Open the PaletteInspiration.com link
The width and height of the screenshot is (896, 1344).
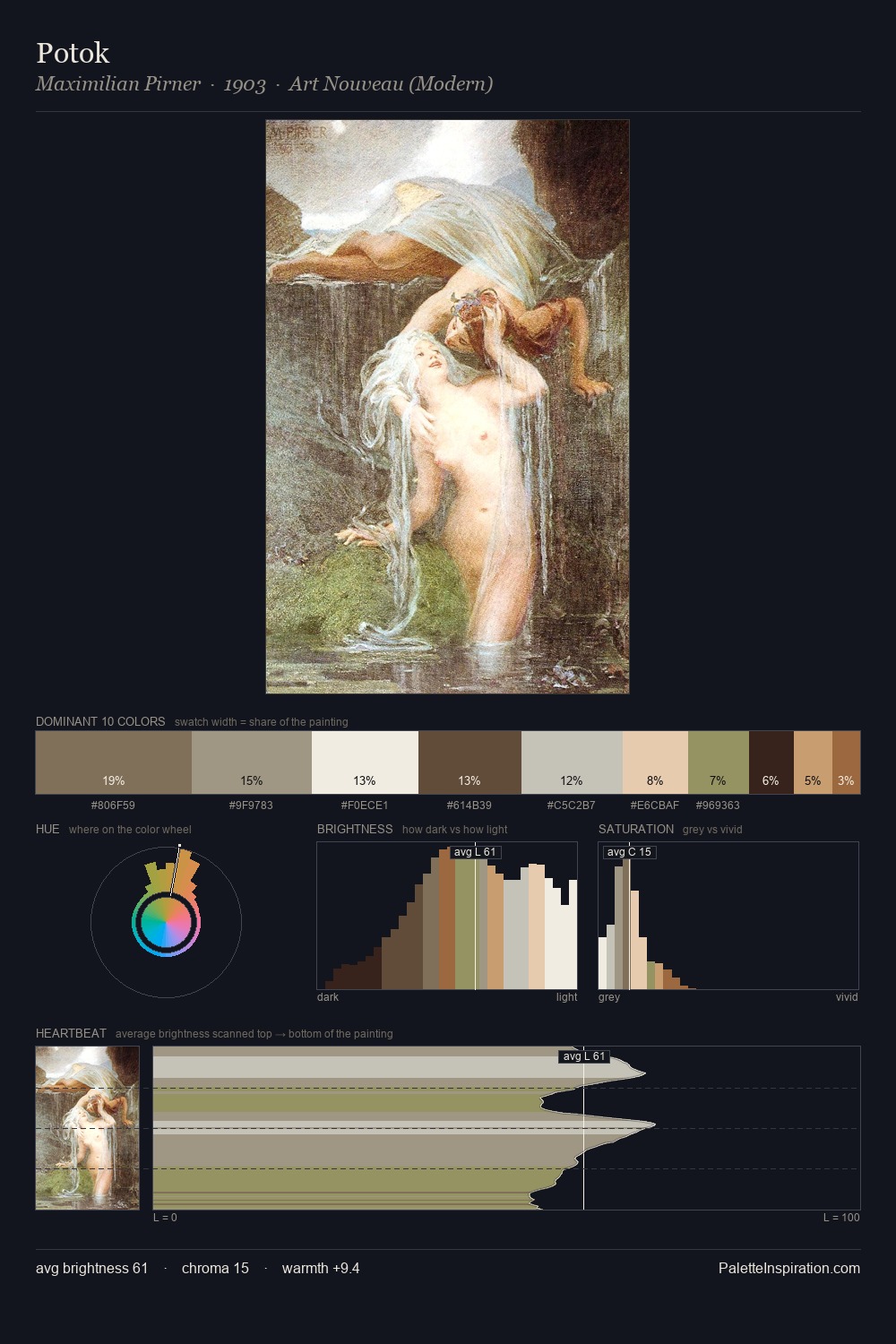click(x=789, y=1268)
